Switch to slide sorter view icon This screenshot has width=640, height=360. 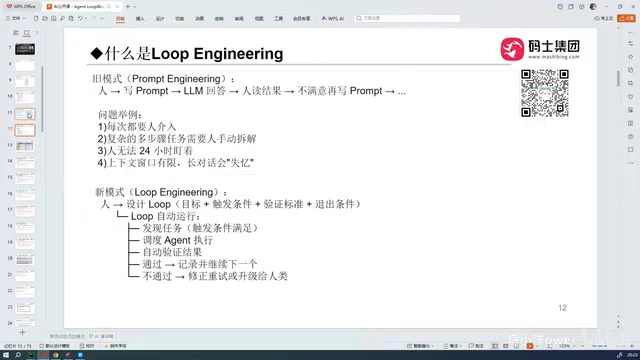pyautogui.click(x=506, y=346)
